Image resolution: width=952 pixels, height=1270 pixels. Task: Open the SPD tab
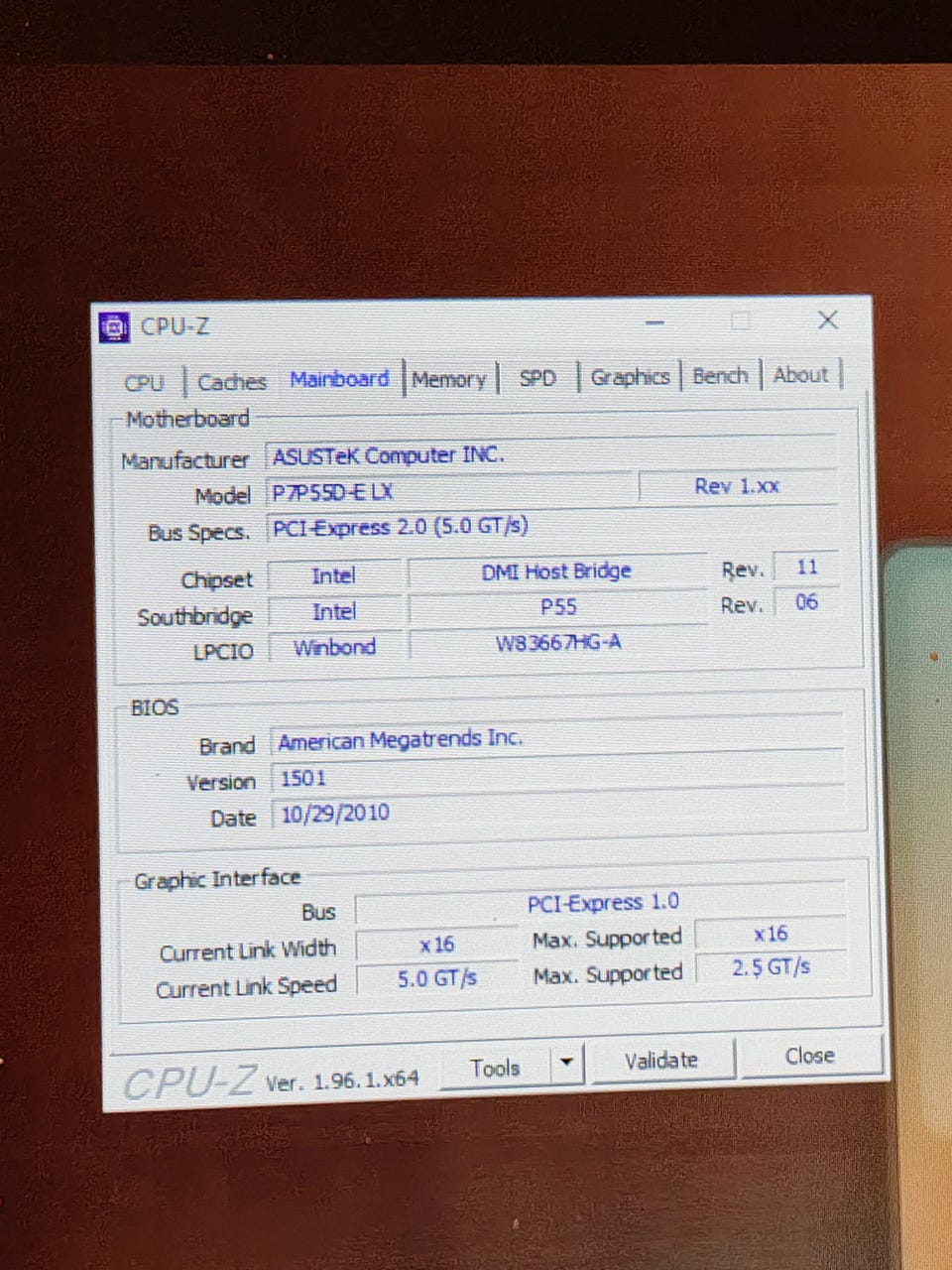click(537, 378)
